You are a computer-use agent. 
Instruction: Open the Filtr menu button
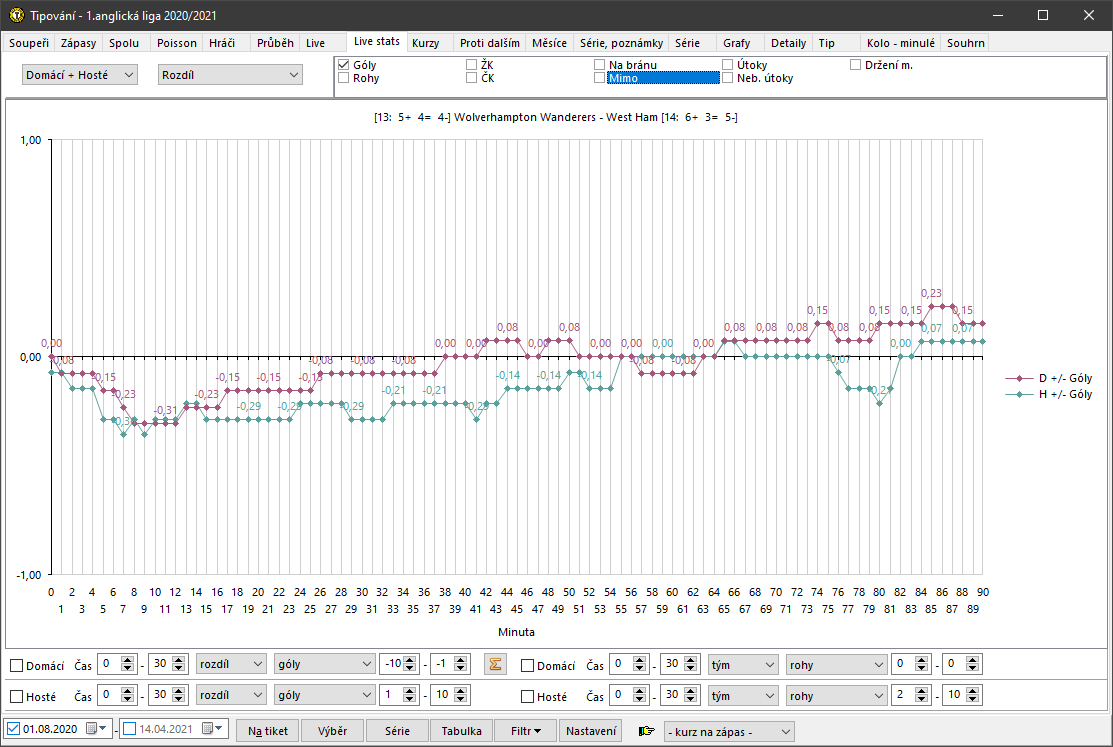point(525,731)
